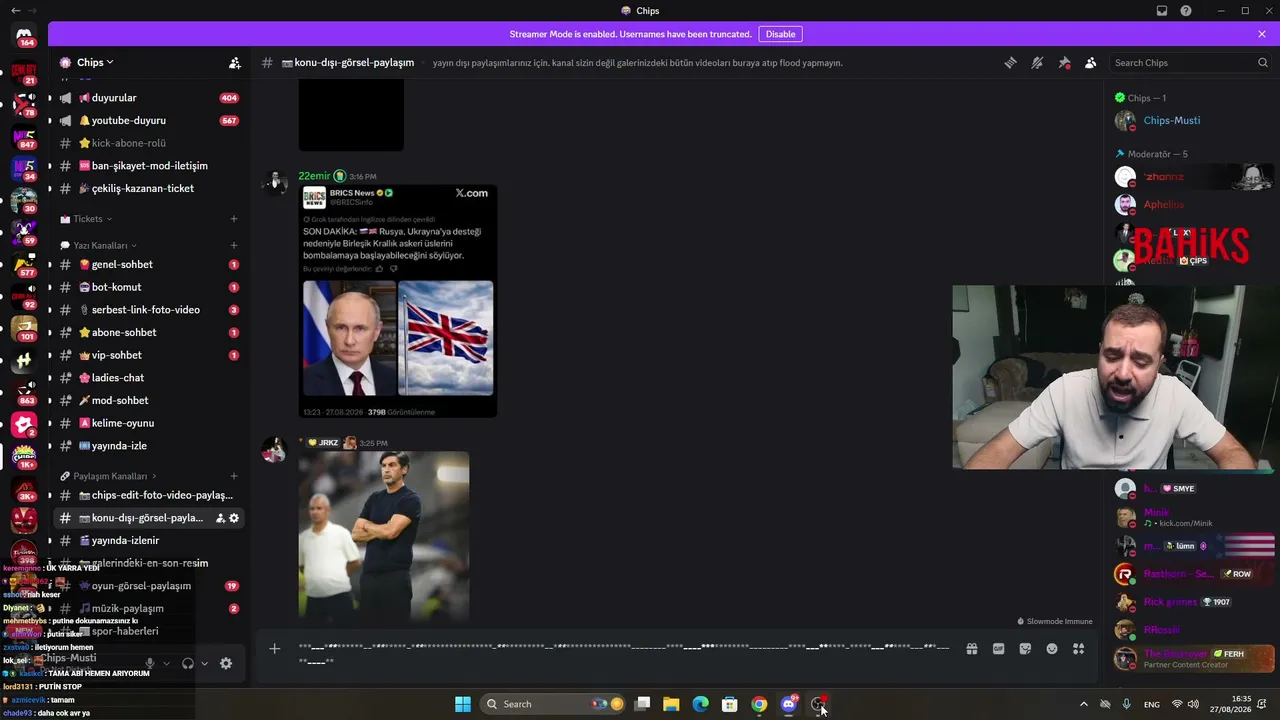
Task: Open User Settings gear
Action: [226, 663]
